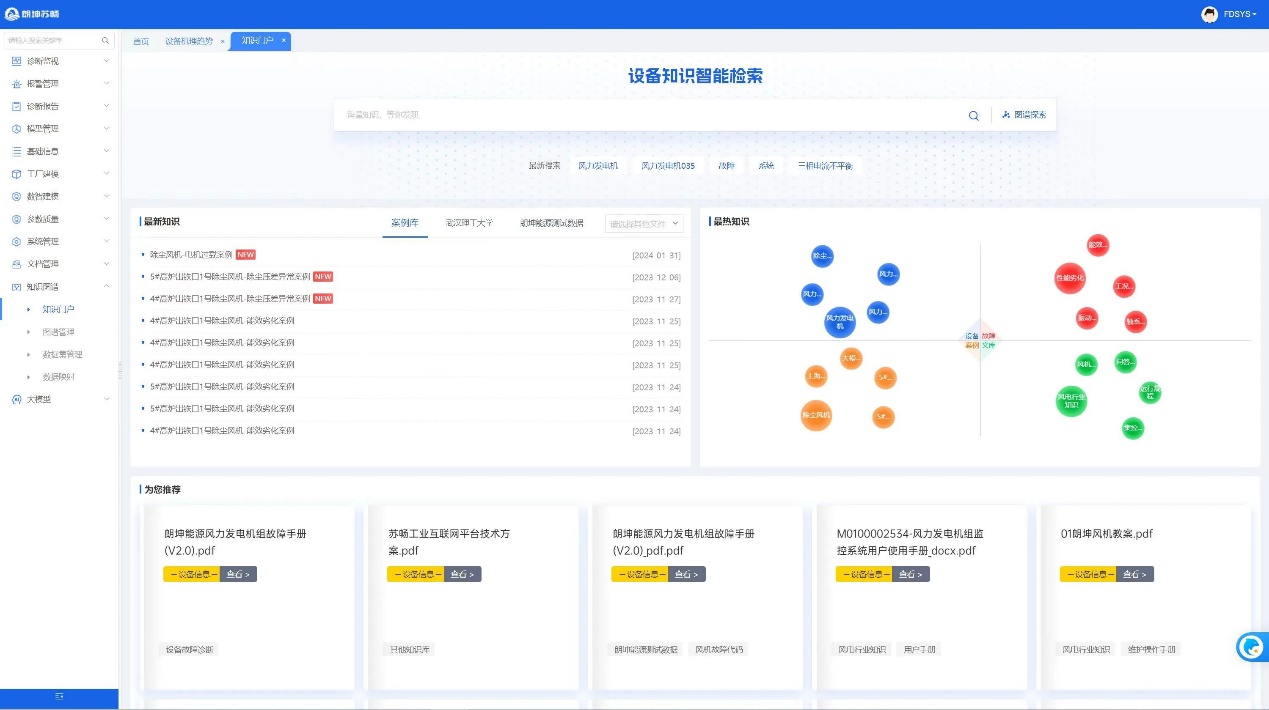Click the 数智建模 sidebar icon

pyautogui.click(x=16, y=196)
